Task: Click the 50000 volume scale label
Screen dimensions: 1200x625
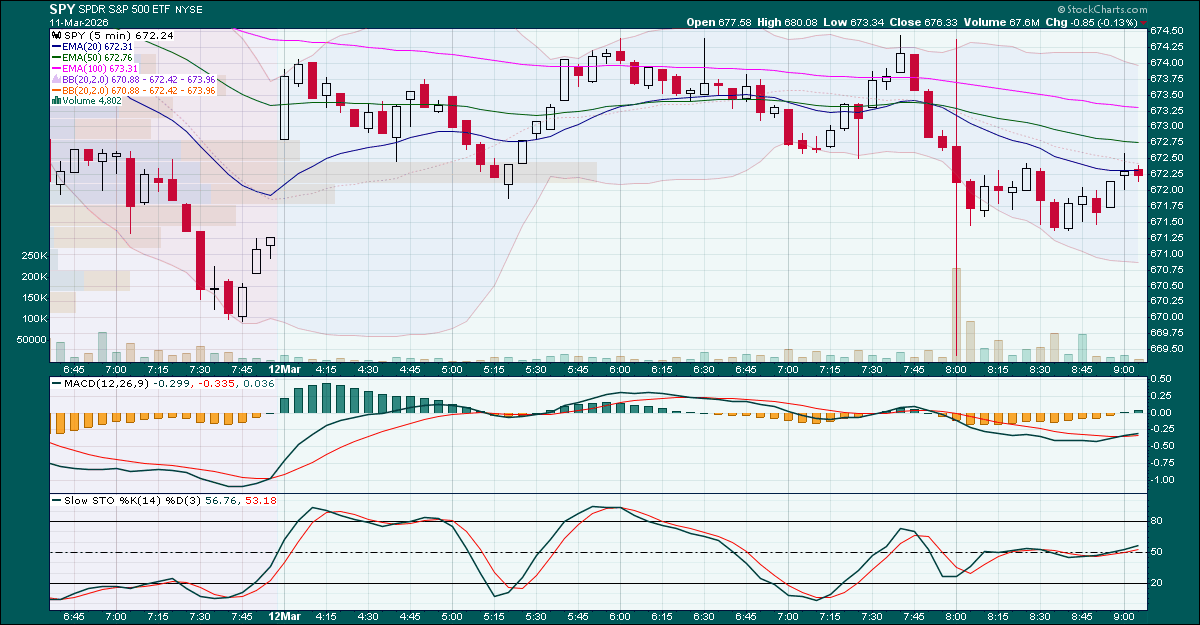Action: point(31,340)
